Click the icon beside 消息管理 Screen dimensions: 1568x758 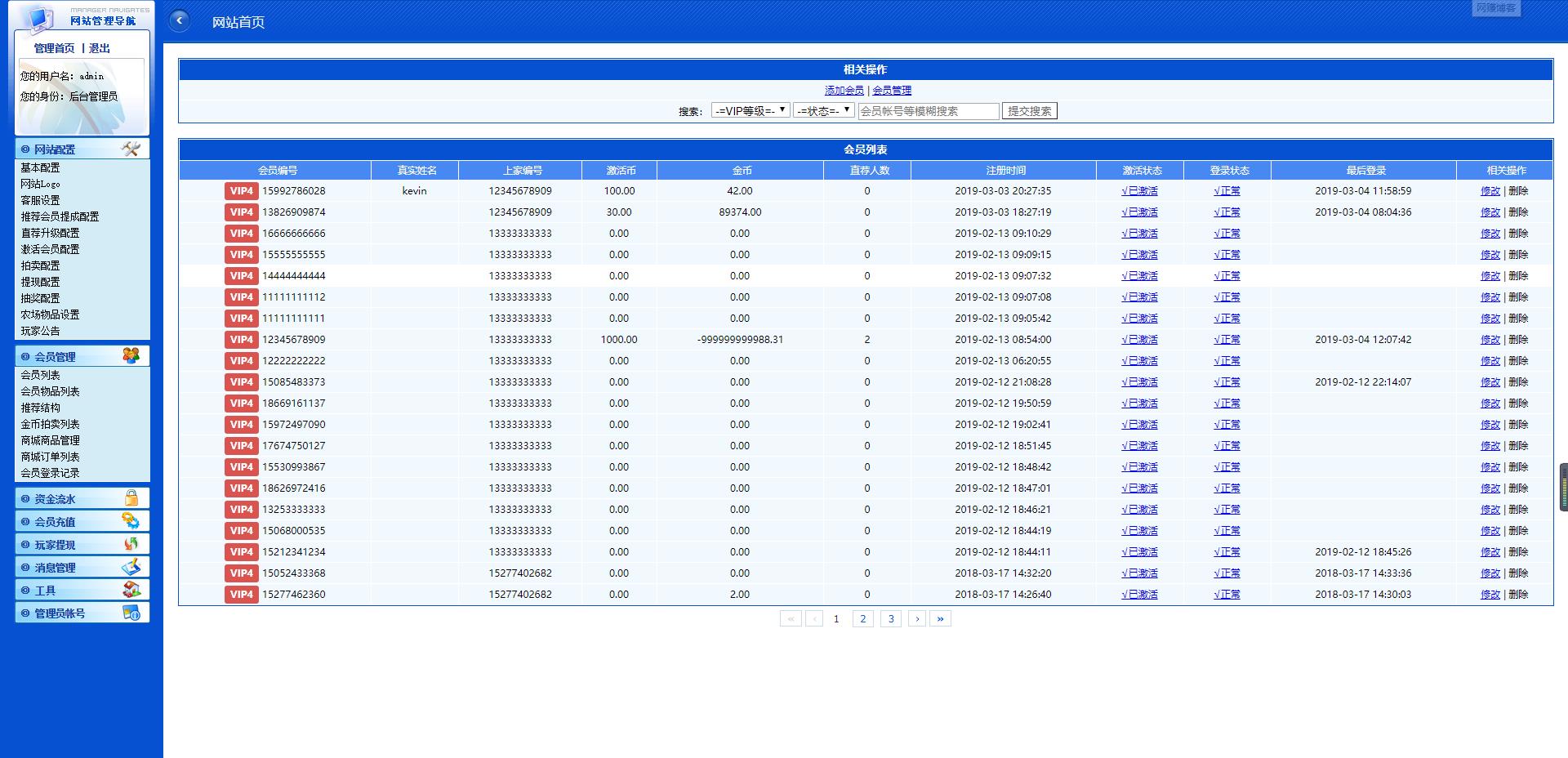pos(131,567)
